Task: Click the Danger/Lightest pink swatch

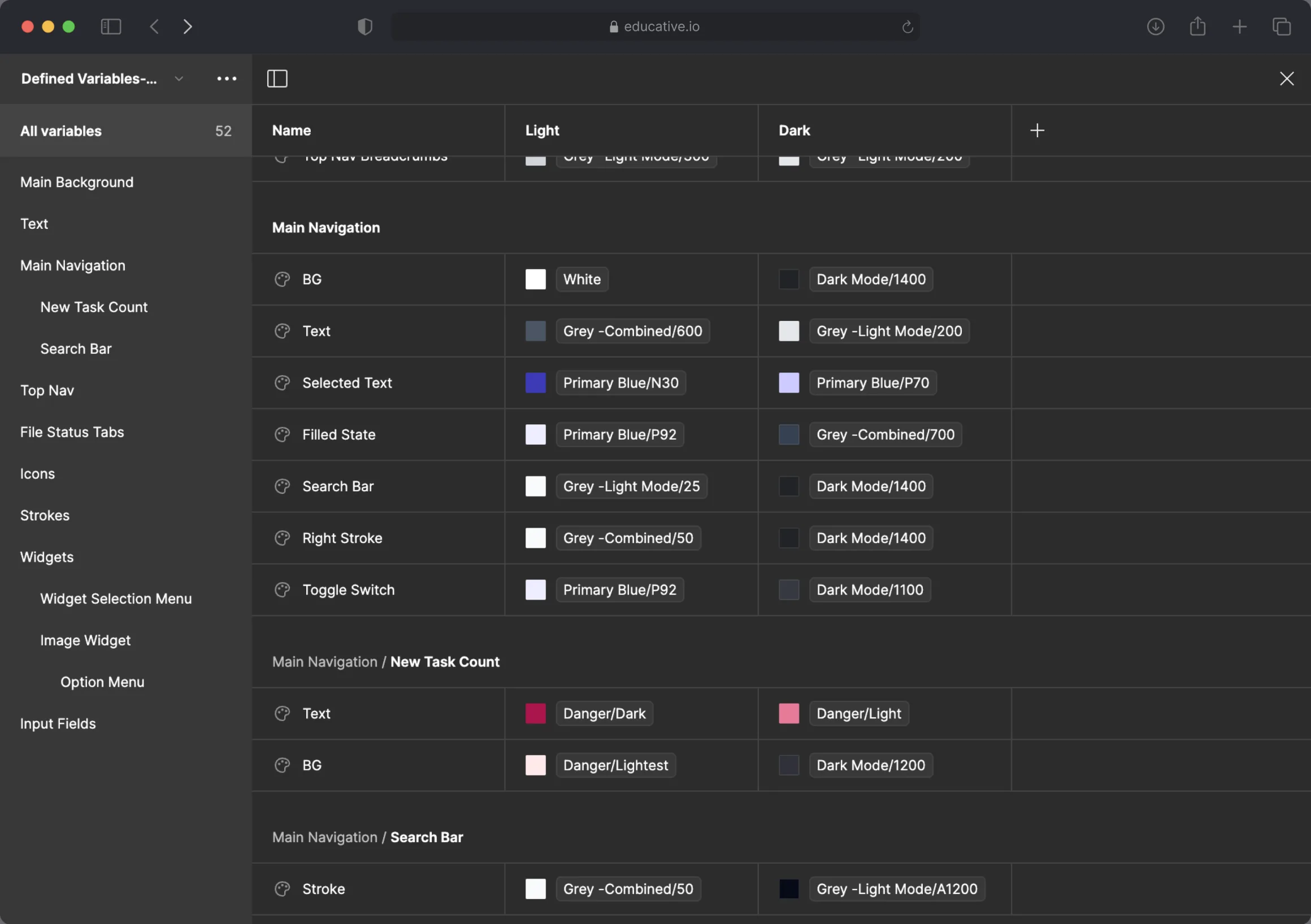Action: coord(535,766)
